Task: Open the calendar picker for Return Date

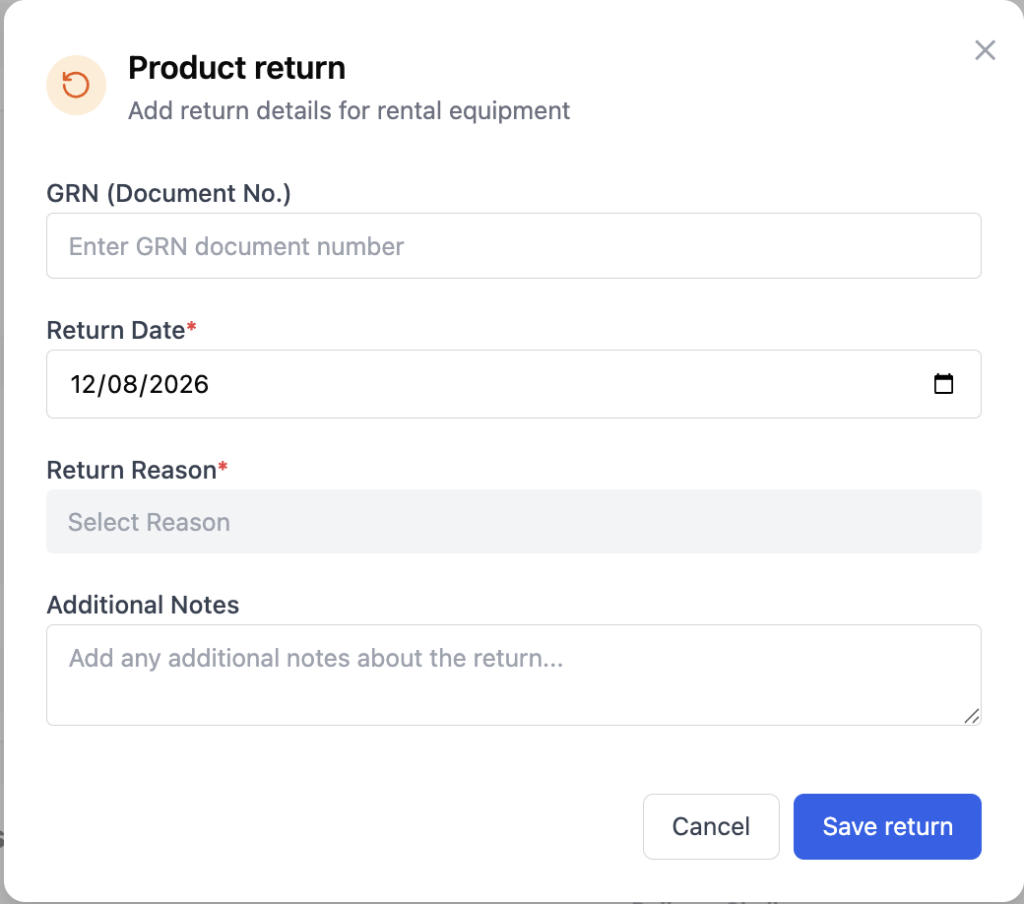Action: [943, 384]
